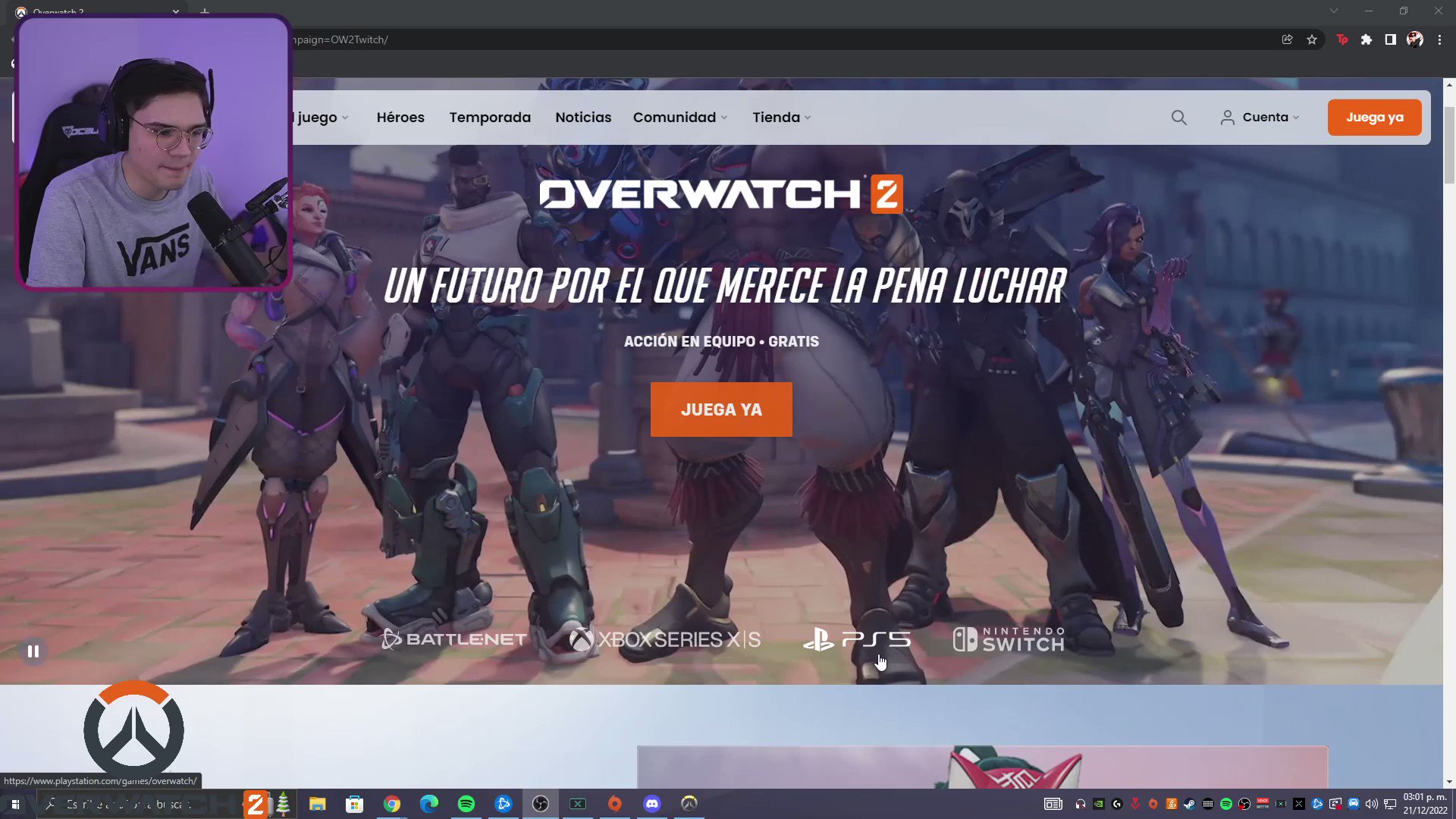Click the OBS tray icon with red dot
Image resolution: width=1456 pixels, height=819 pixels.
[x=1244, y=804]
